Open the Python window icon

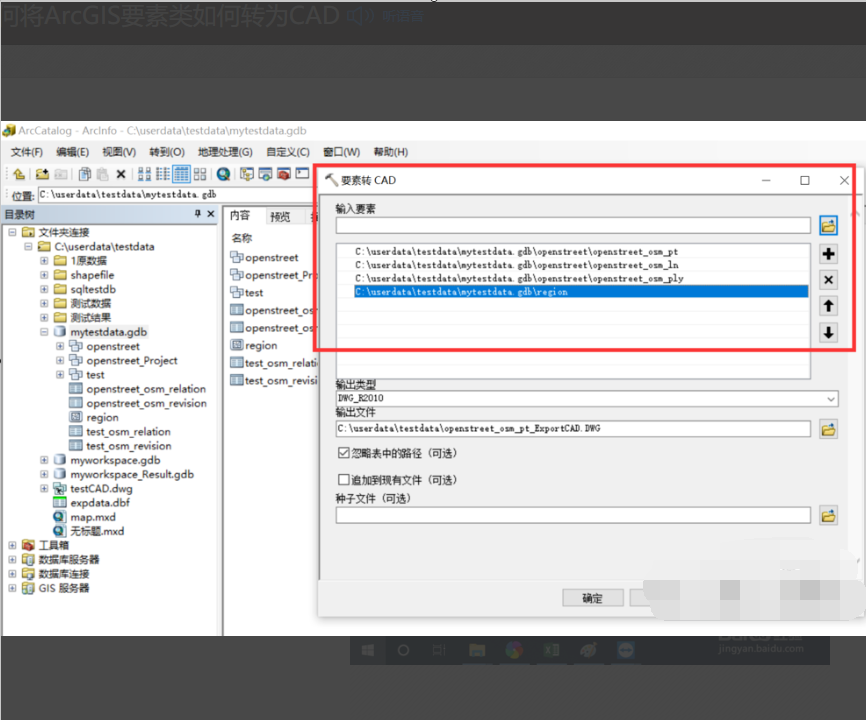[302, 174]
